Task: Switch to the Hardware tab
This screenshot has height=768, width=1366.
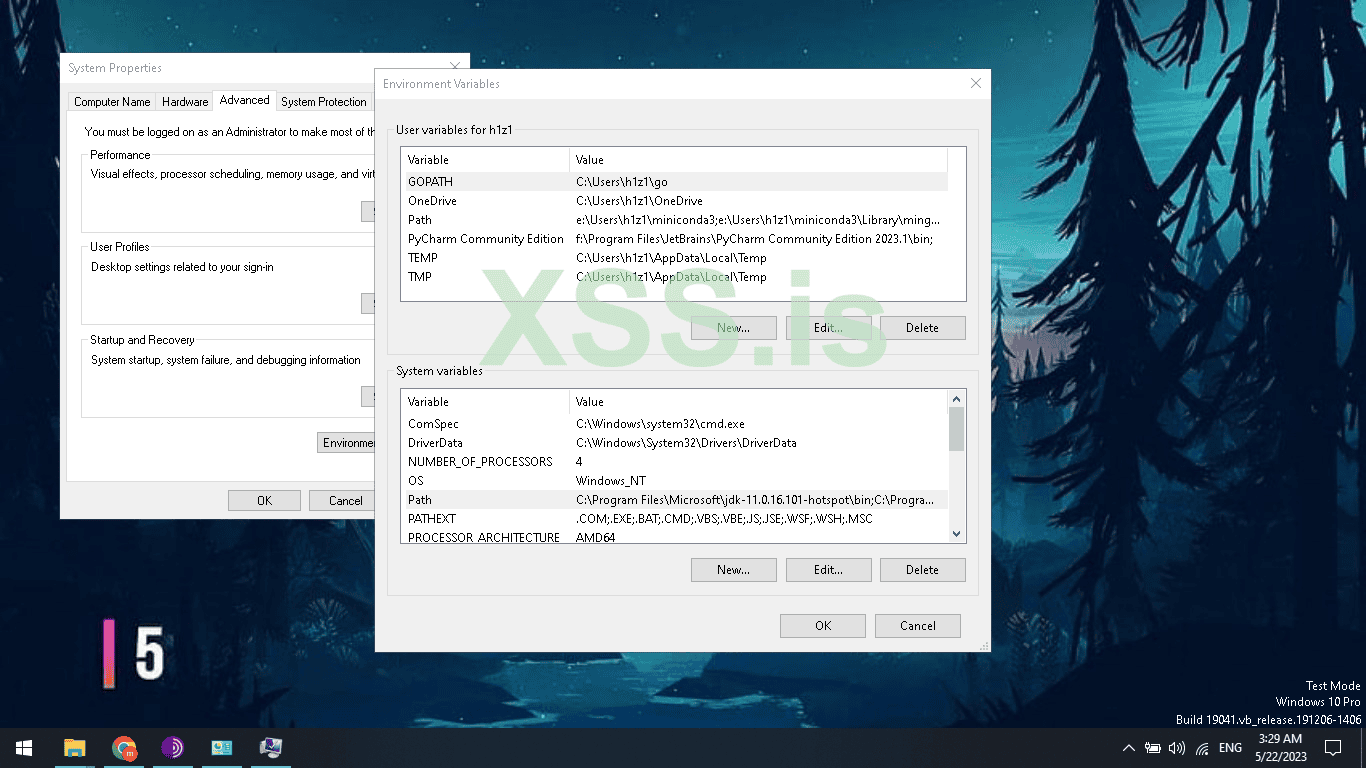Action: pyautogui.click(x=185, y=102)
